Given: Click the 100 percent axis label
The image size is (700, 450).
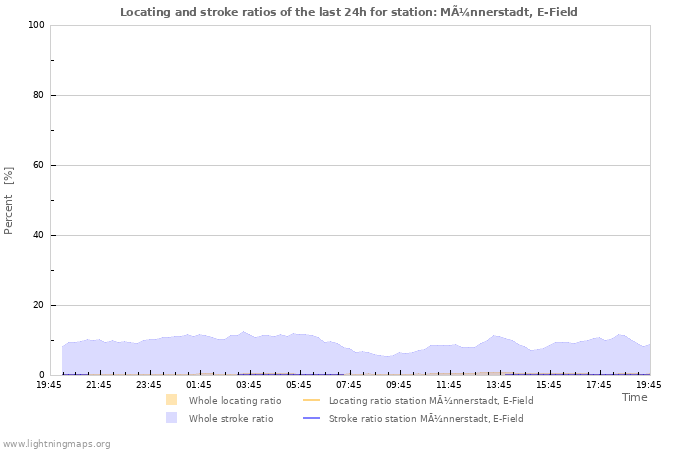Looking at the screenshot, I should [x=37, y=25].
